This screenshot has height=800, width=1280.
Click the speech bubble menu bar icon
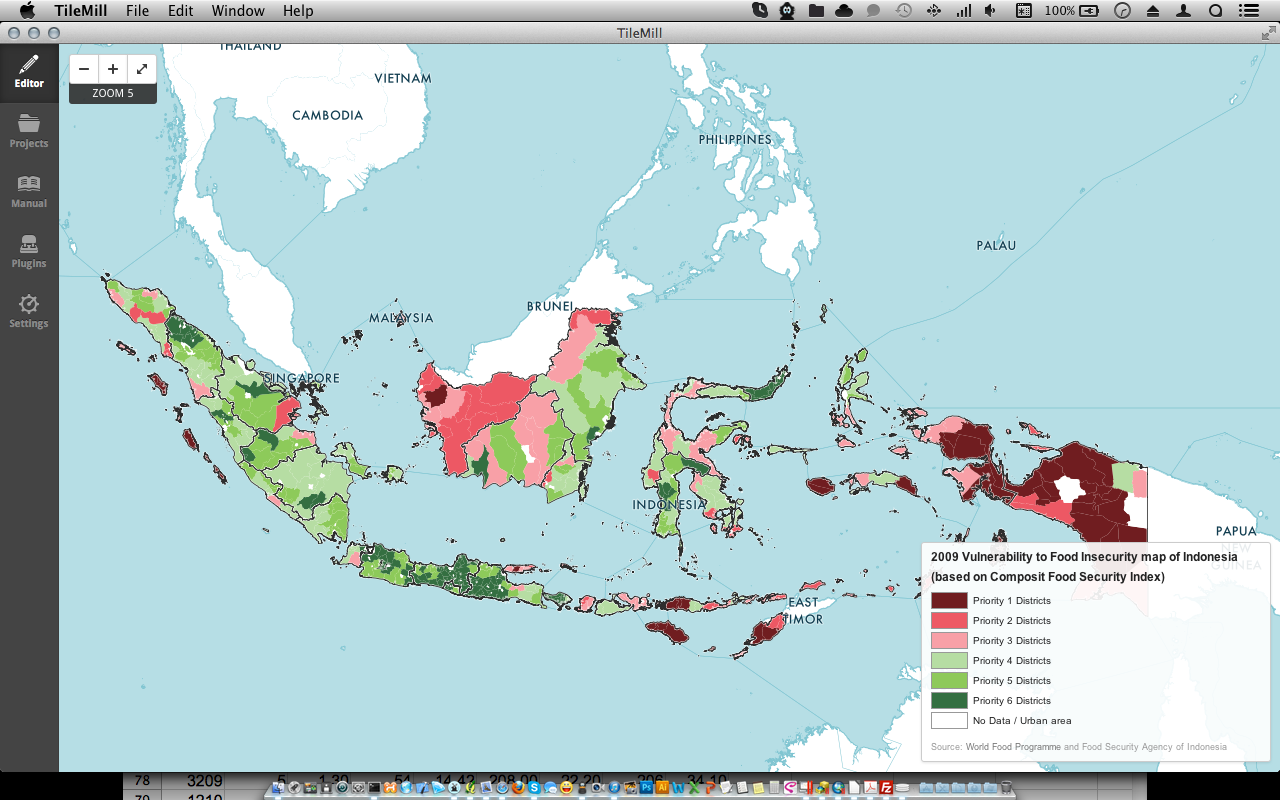click(x=873, y=10)
